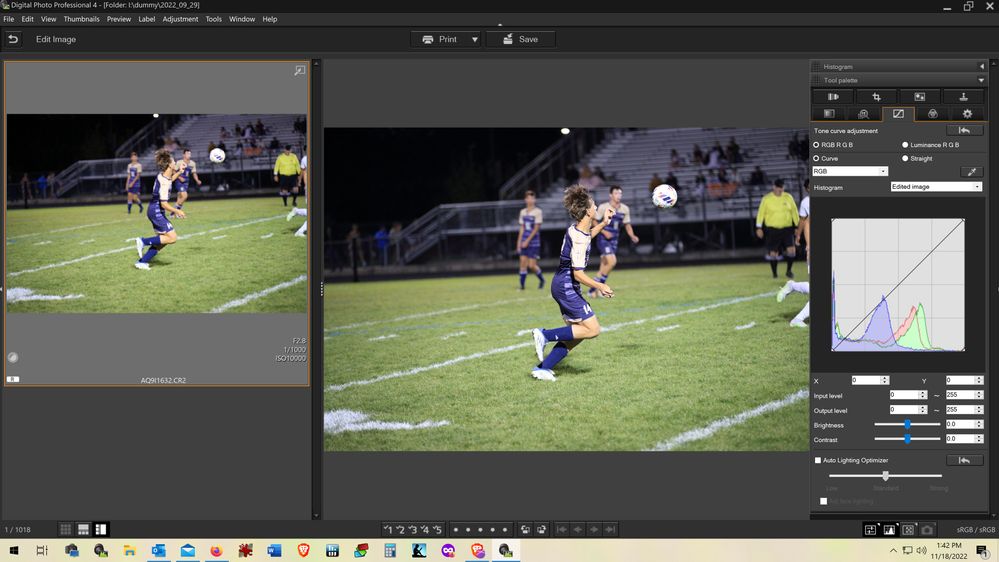999x562 pixels.
Task: Open the RGB channel dropdown
Action: click(850, 171)
